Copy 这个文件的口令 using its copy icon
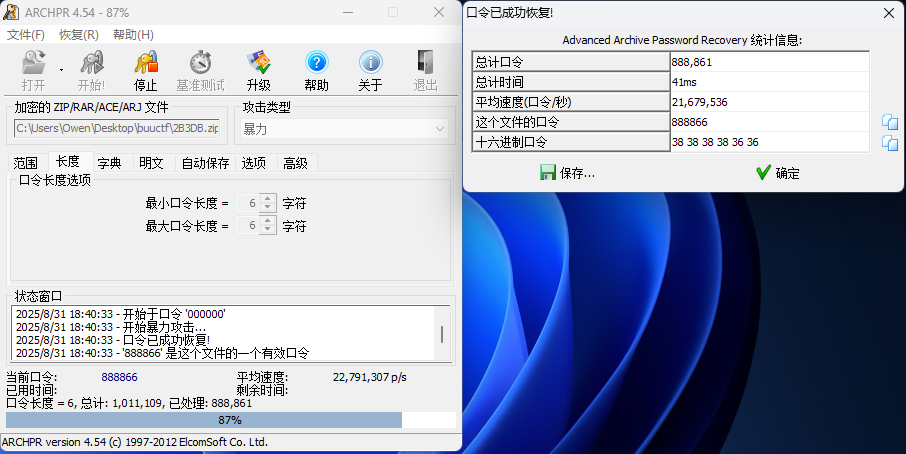Screen dimensions: 906x454 pos(890,122)
